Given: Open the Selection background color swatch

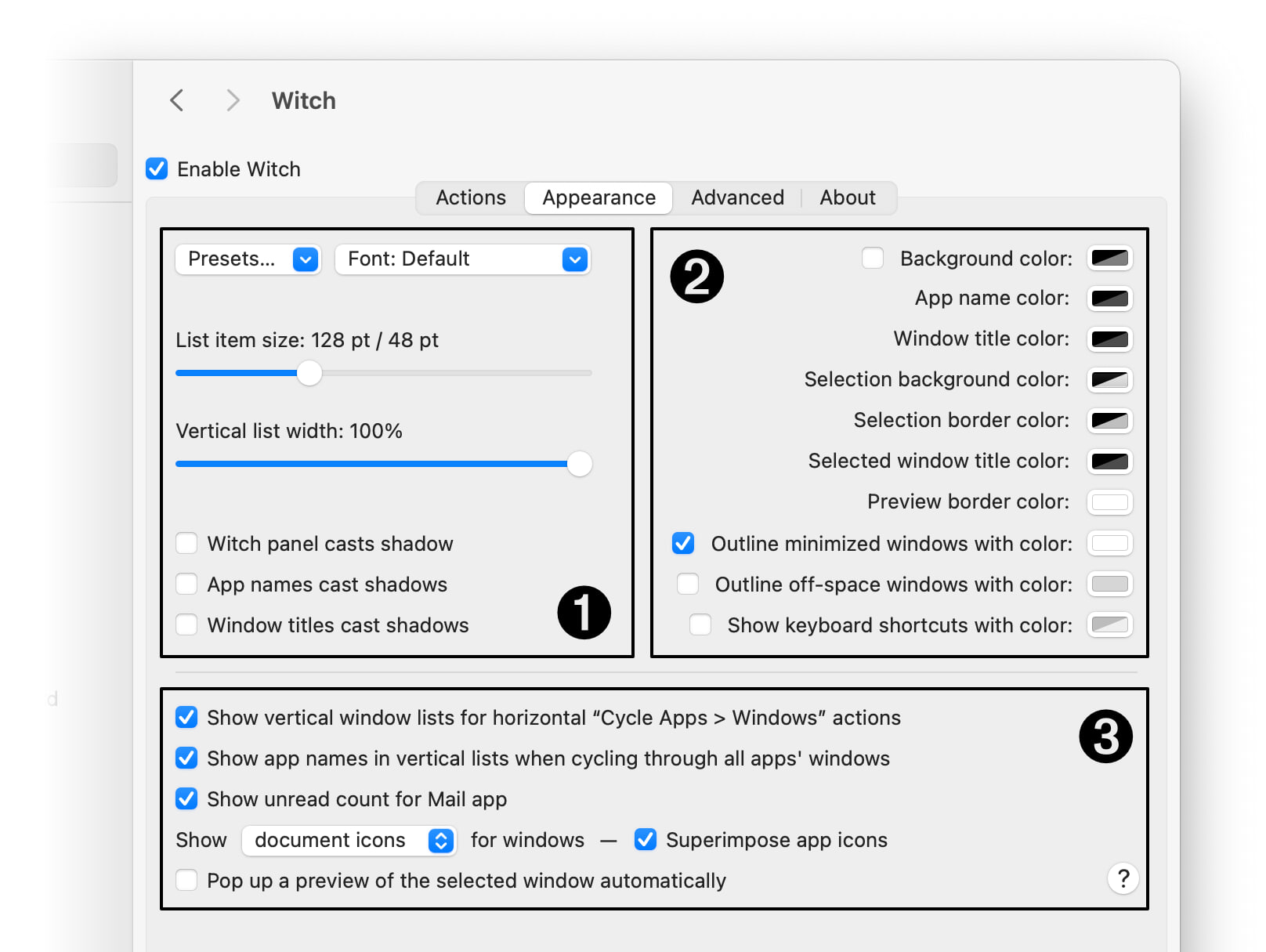Looking at the screenshot, I should 1110,380.
